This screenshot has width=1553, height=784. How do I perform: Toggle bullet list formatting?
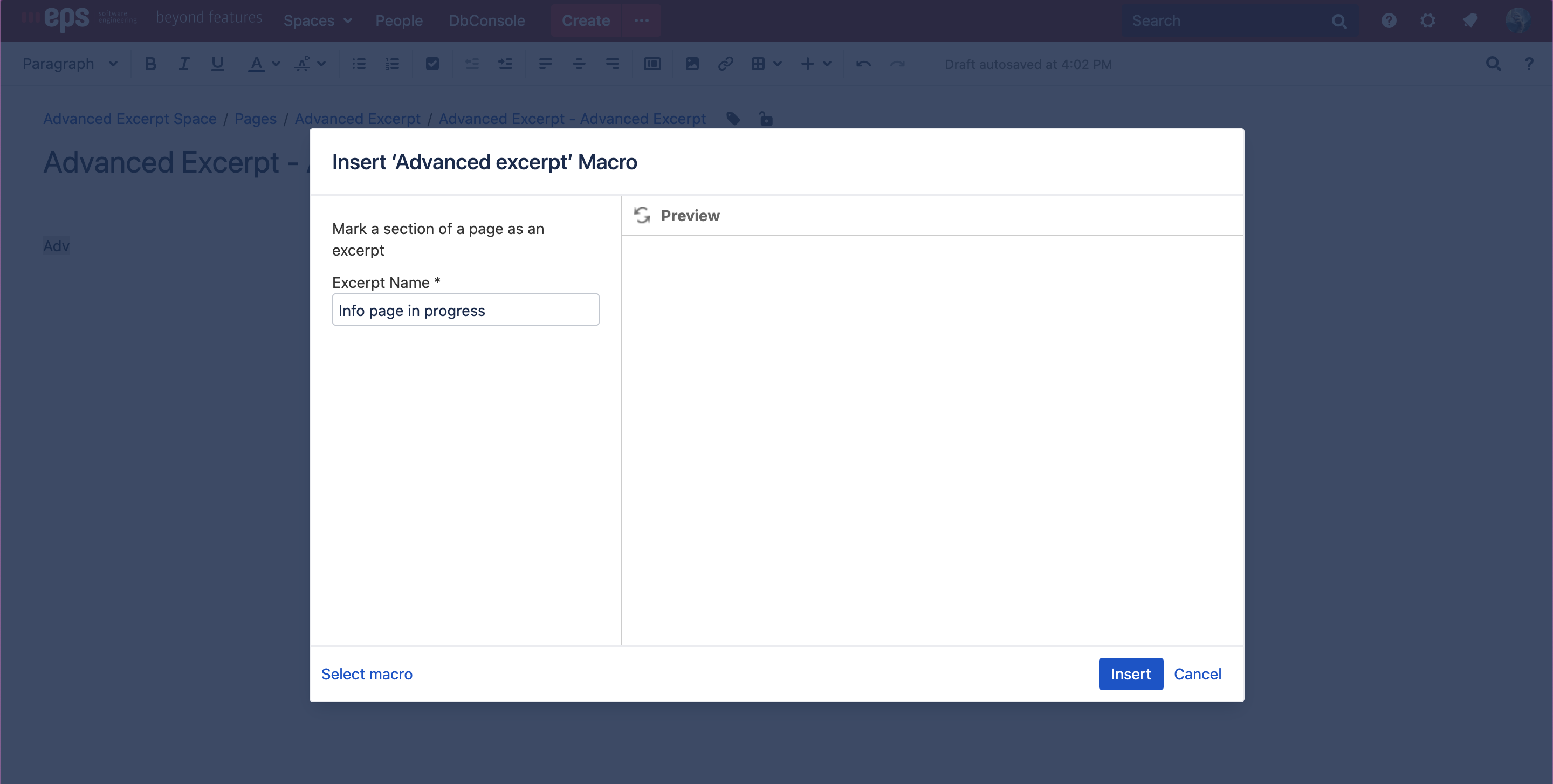pos(359,64)
